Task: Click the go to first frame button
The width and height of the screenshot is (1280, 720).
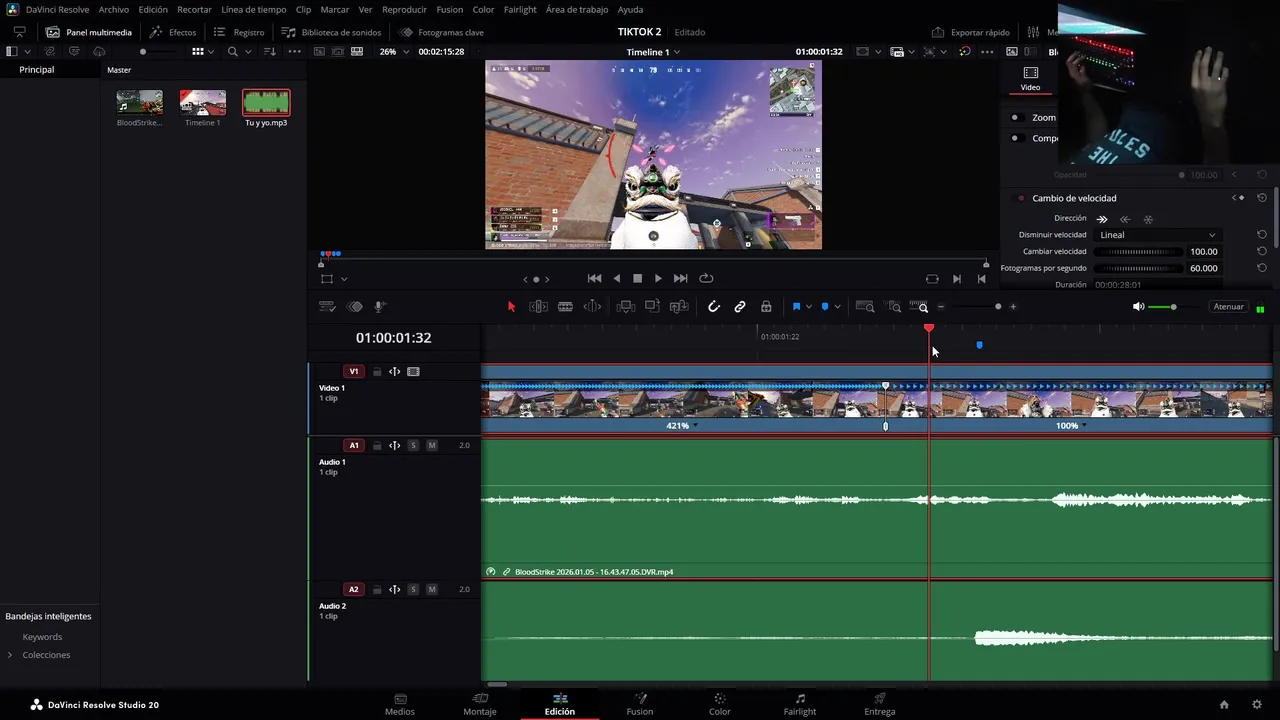Action: 594,279
